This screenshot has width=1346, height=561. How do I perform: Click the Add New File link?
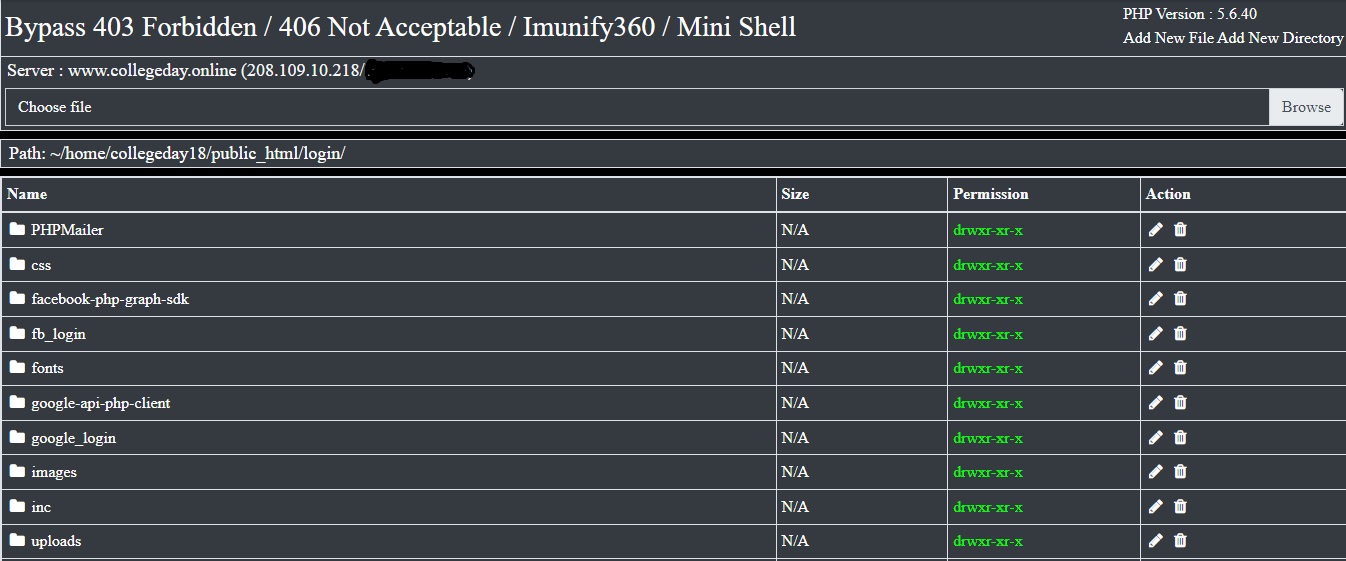(x=1168, y=38)
